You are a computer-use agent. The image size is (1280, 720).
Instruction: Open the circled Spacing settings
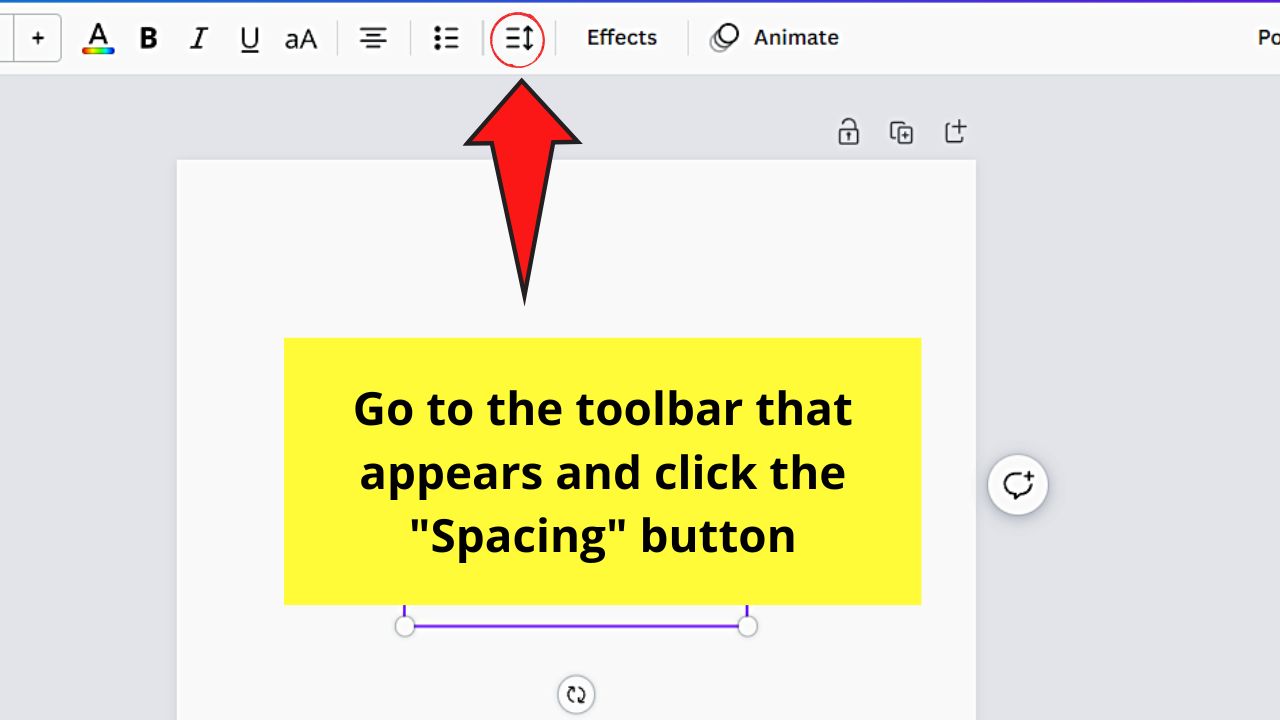point(518,38)
